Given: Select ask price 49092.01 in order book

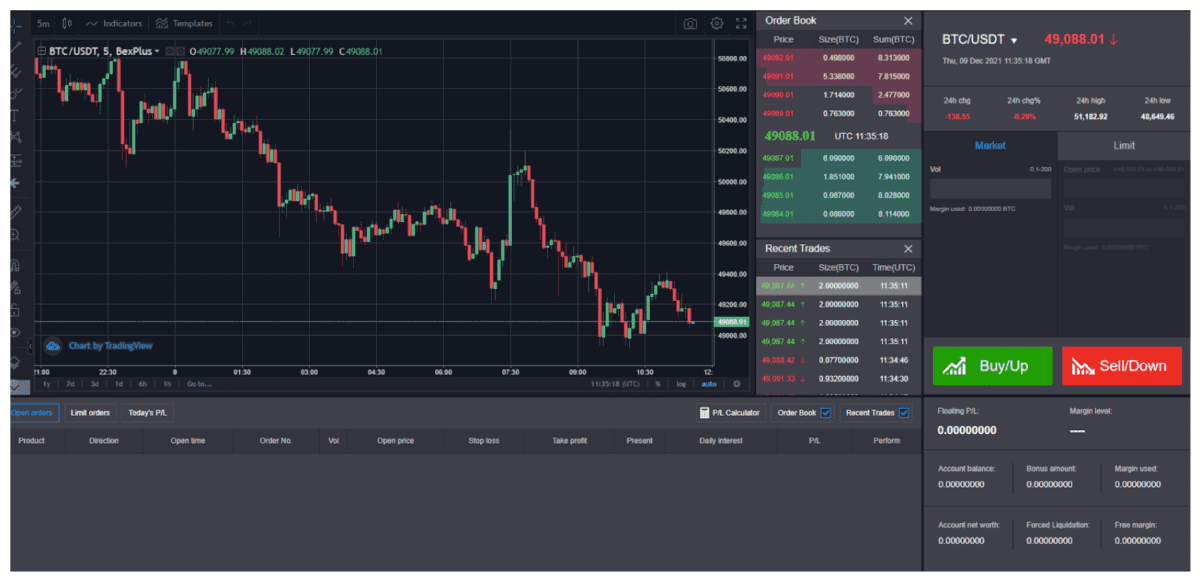Looking at the screenshot, I should [x=777, y=57].
